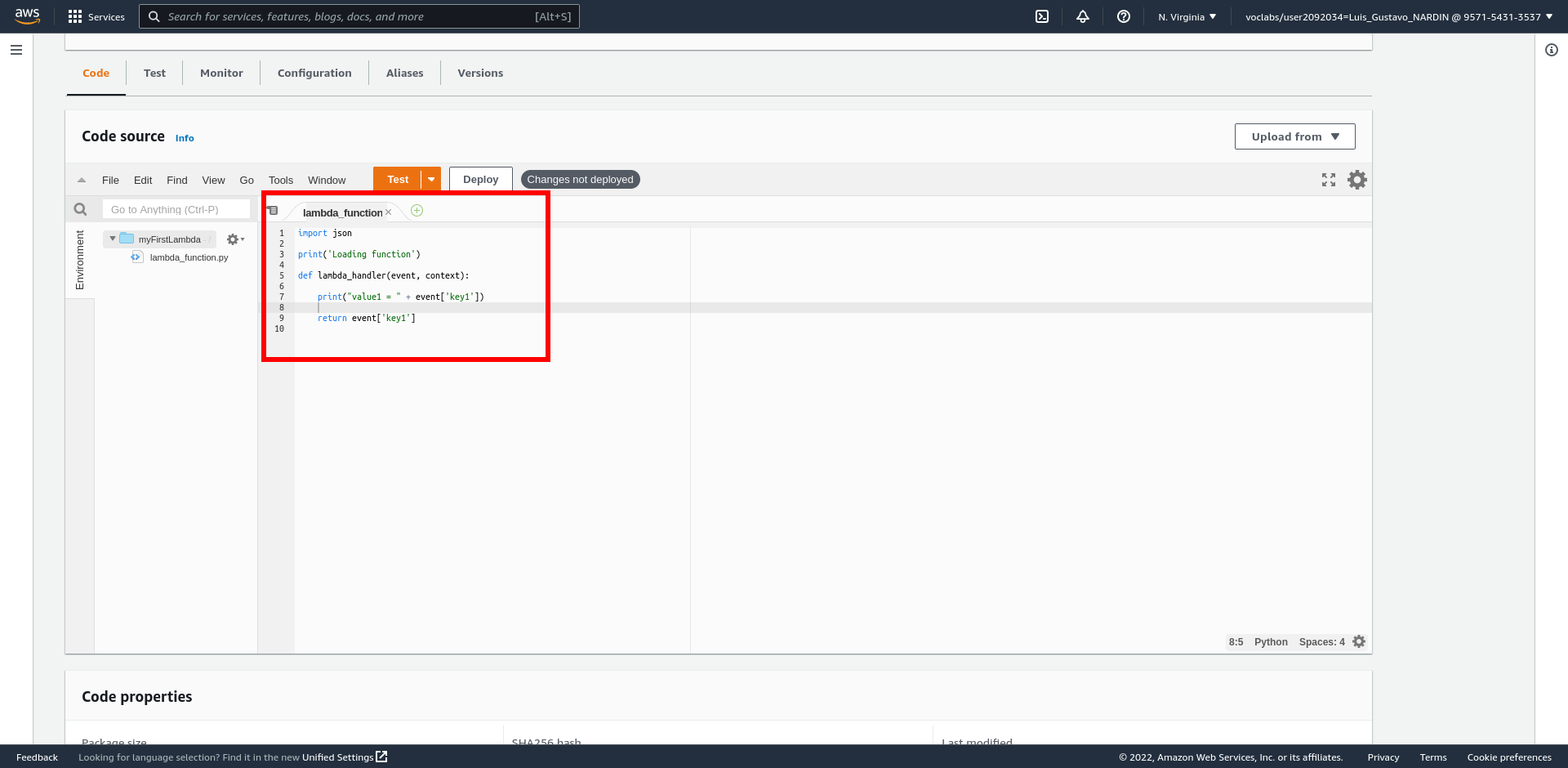Collapse the myFirstLambda folder

coord(113,239)
